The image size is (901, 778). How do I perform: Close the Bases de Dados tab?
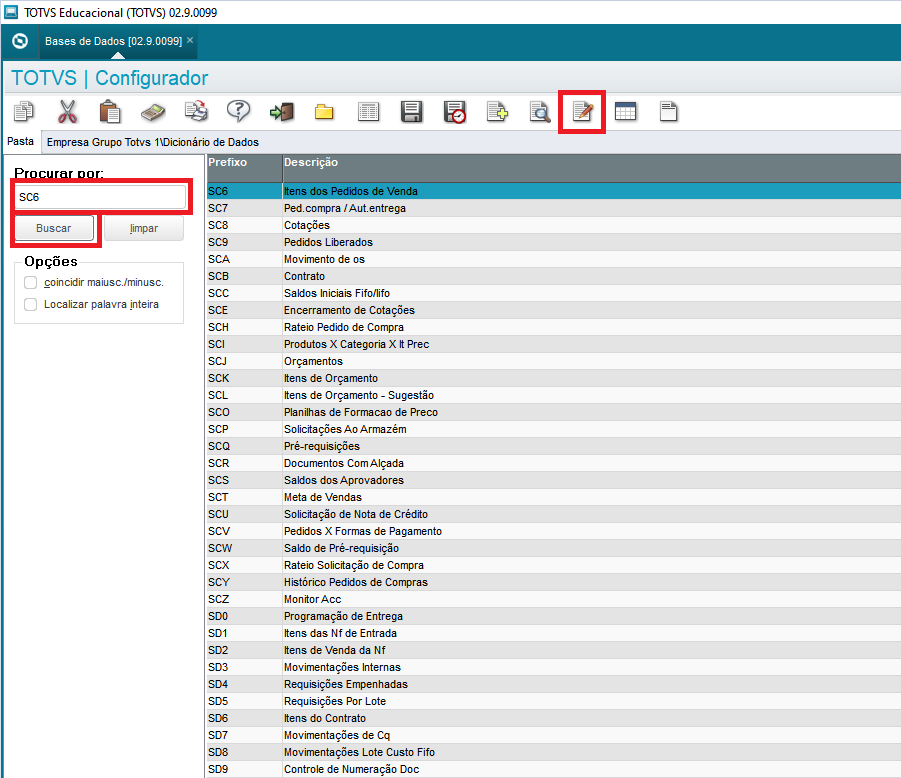point(190,40)
